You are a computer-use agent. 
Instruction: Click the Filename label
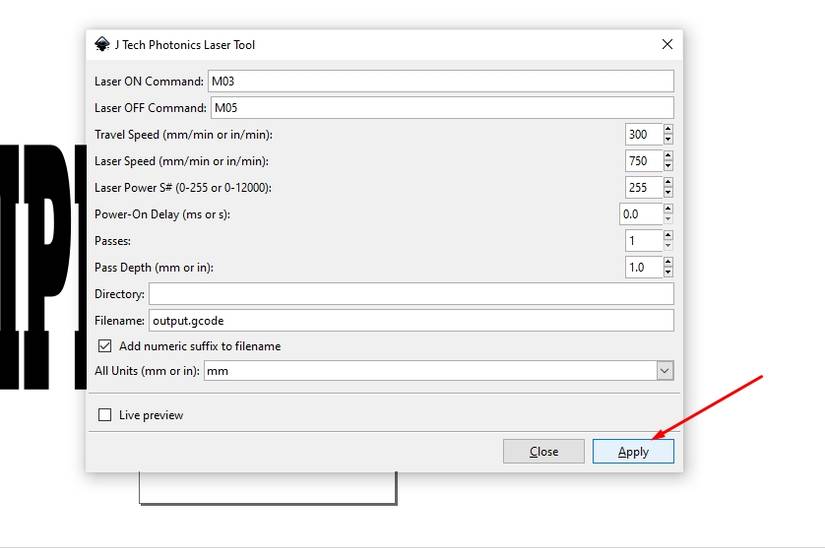(119, 321)
